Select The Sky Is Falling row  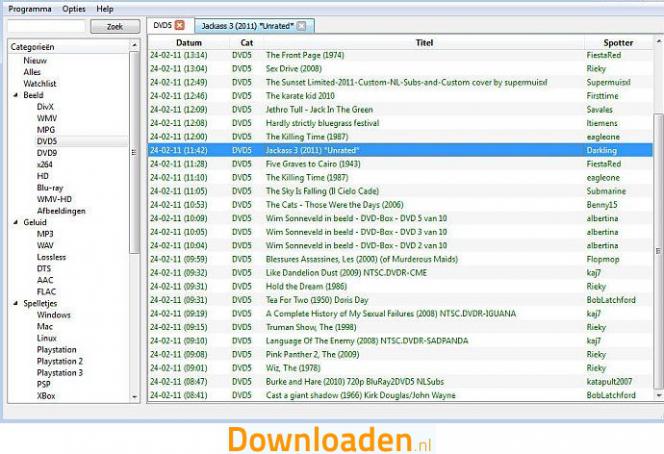click(x=400, y=191)
